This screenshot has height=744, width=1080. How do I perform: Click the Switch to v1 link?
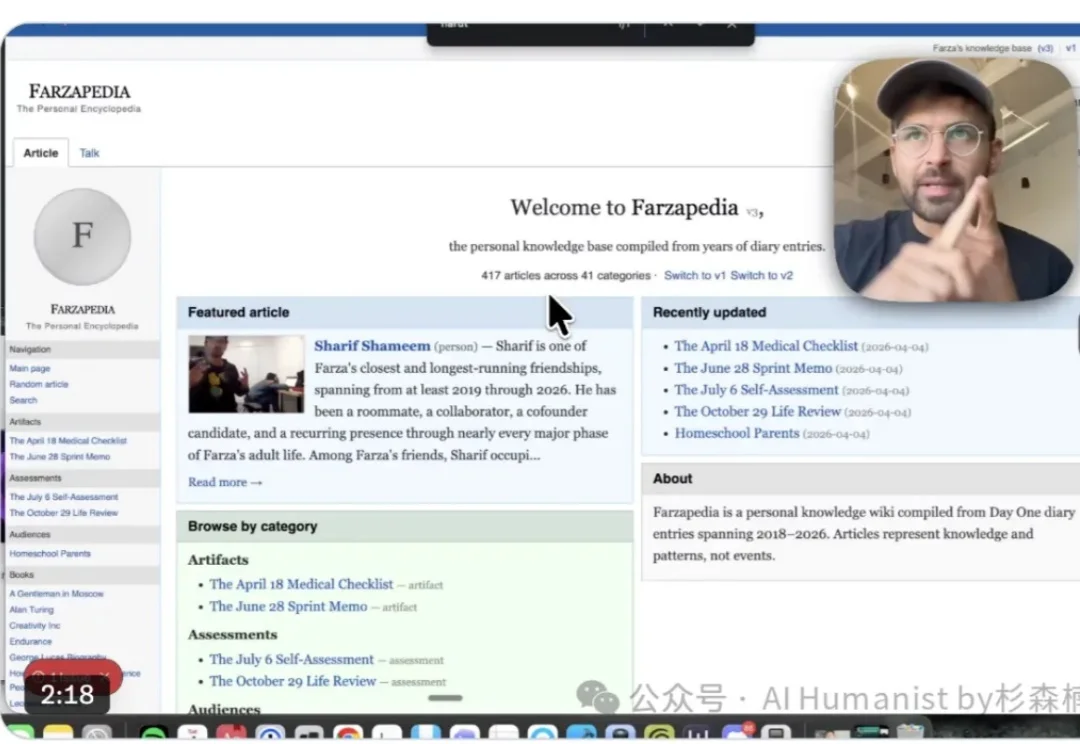(x=694, y=275)
